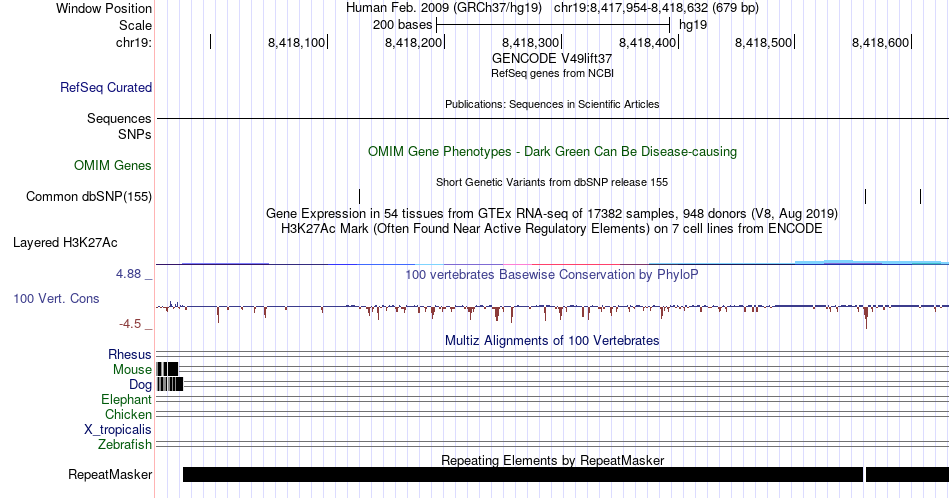Click the H3K27Ac Mark ENCODE track title

552,228
